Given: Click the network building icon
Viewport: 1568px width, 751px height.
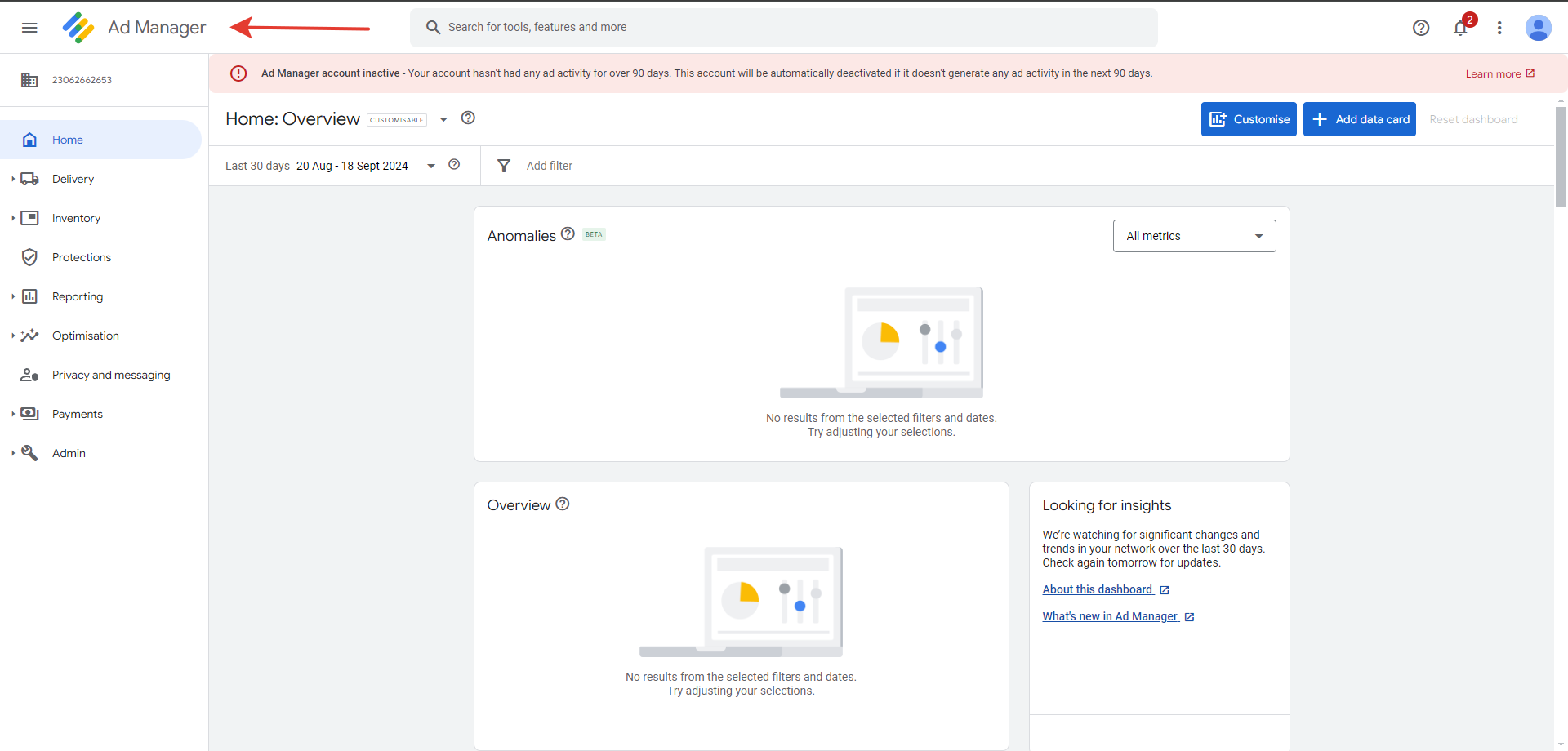Looking at the screenshot, I should point(29,80).
